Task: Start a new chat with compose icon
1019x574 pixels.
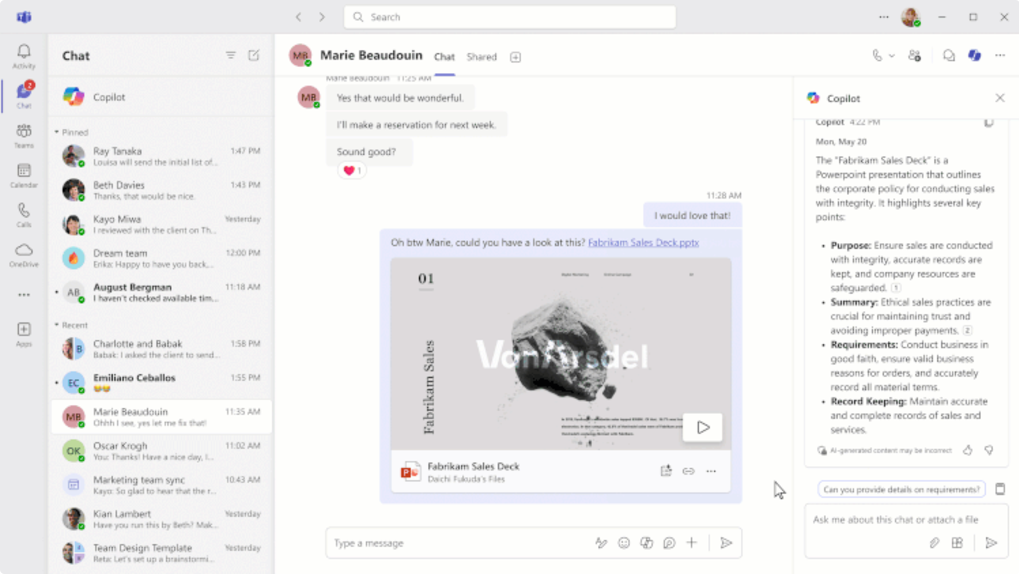Action: [x=254, y=56]
